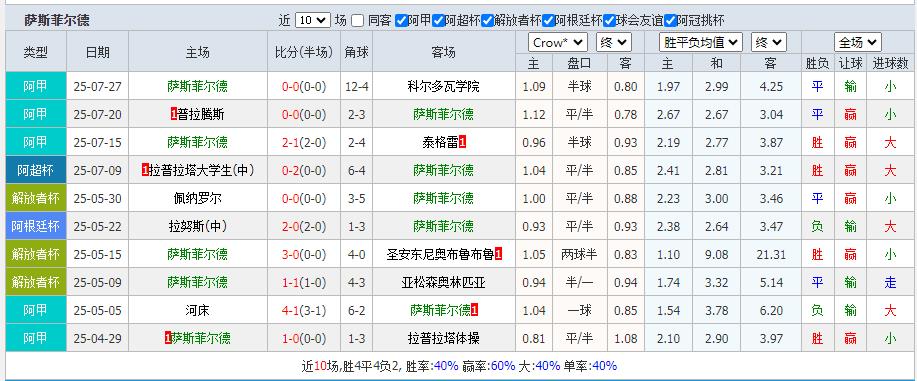Image resolution: width=917 pixels, height=381 pixels.
Task: Open the recent matches count dropdown showing 10
Action: click(312, 20)
